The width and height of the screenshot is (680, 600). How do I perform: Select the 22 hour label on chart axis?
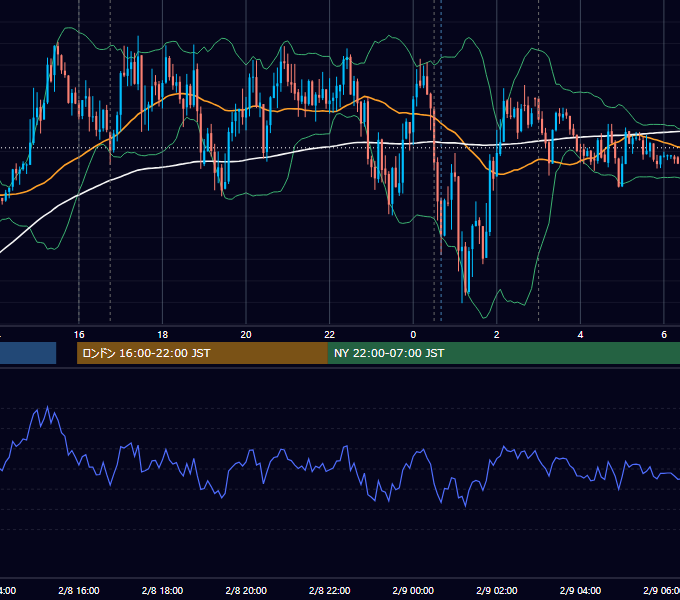tap(330, 335)
